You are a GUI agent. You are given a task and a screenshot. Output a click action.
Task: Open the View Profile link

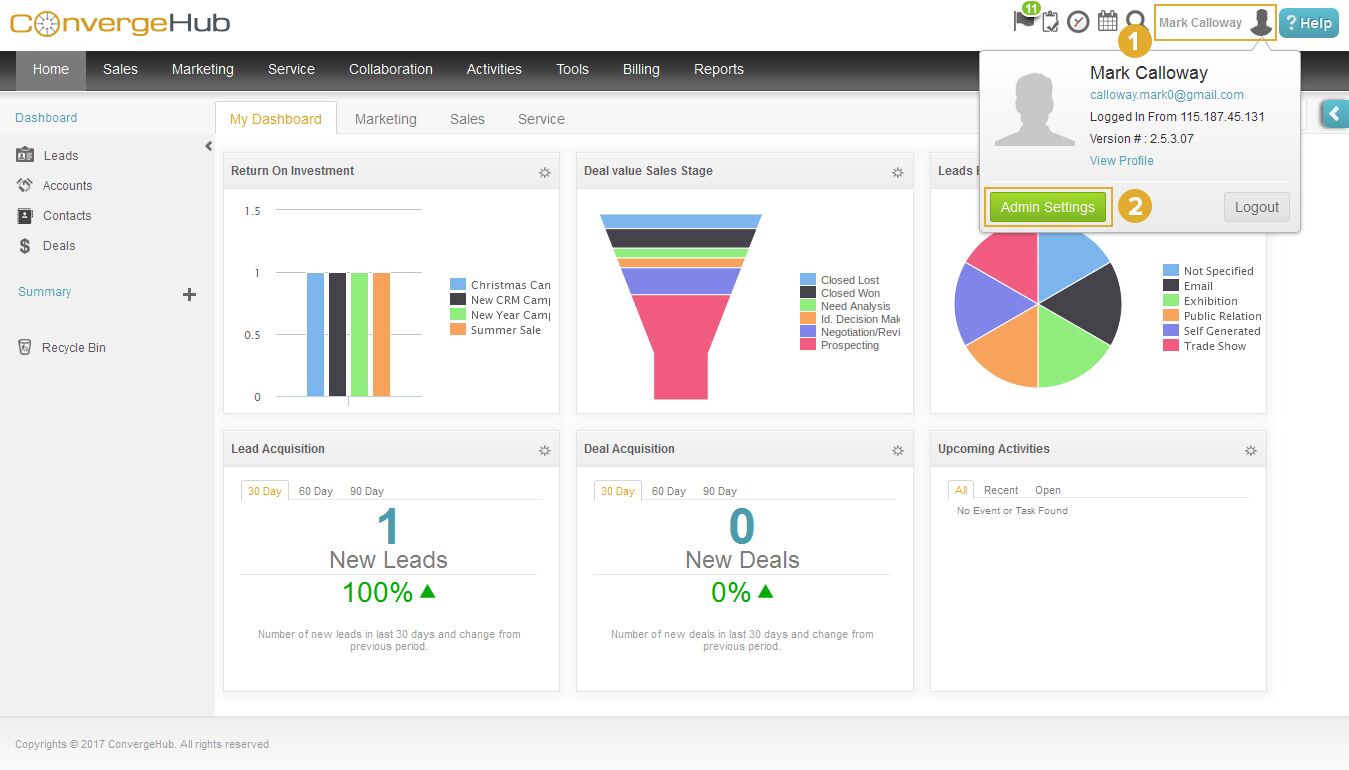tap(1121, 161)
